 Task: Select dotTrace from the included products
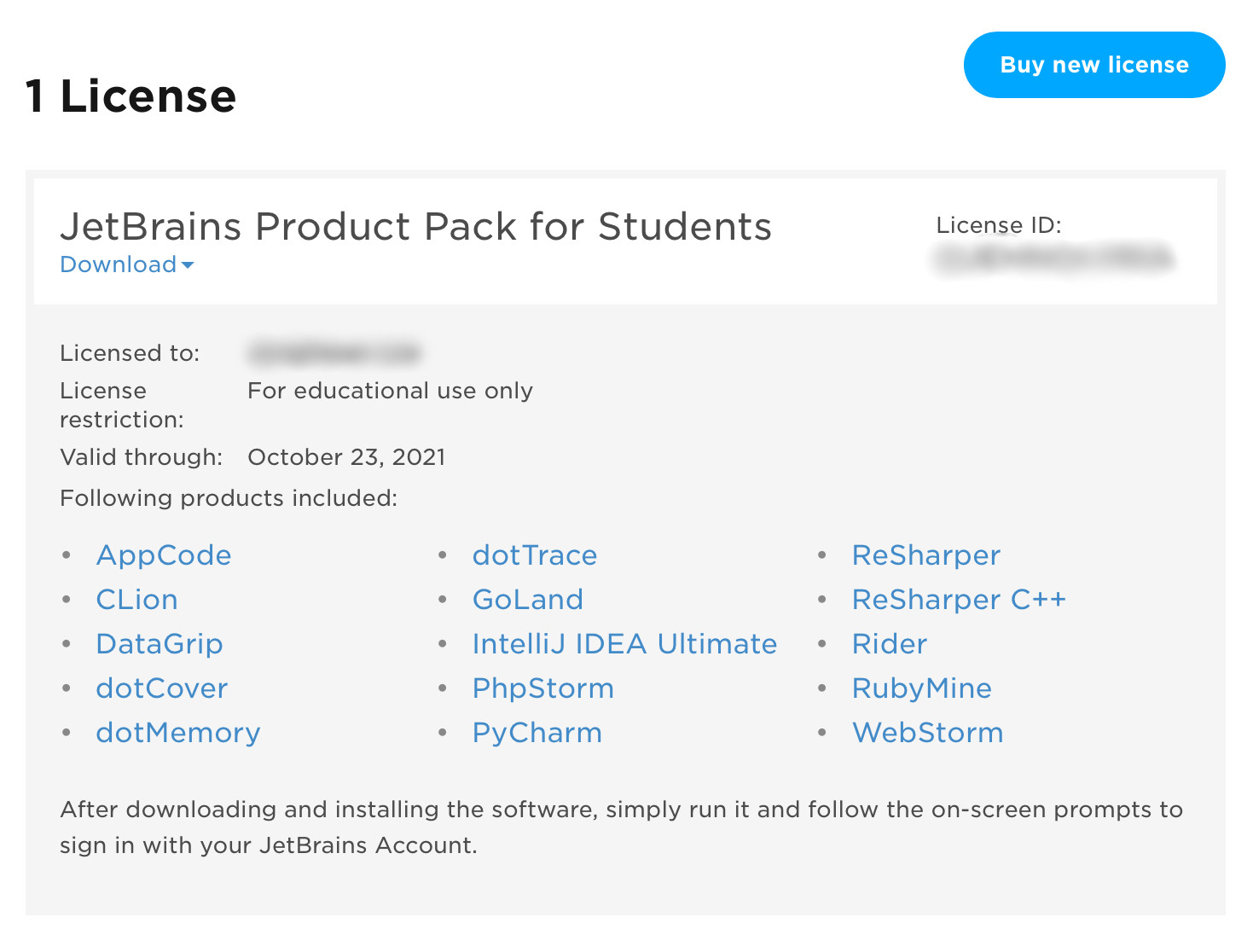(534, 554)
